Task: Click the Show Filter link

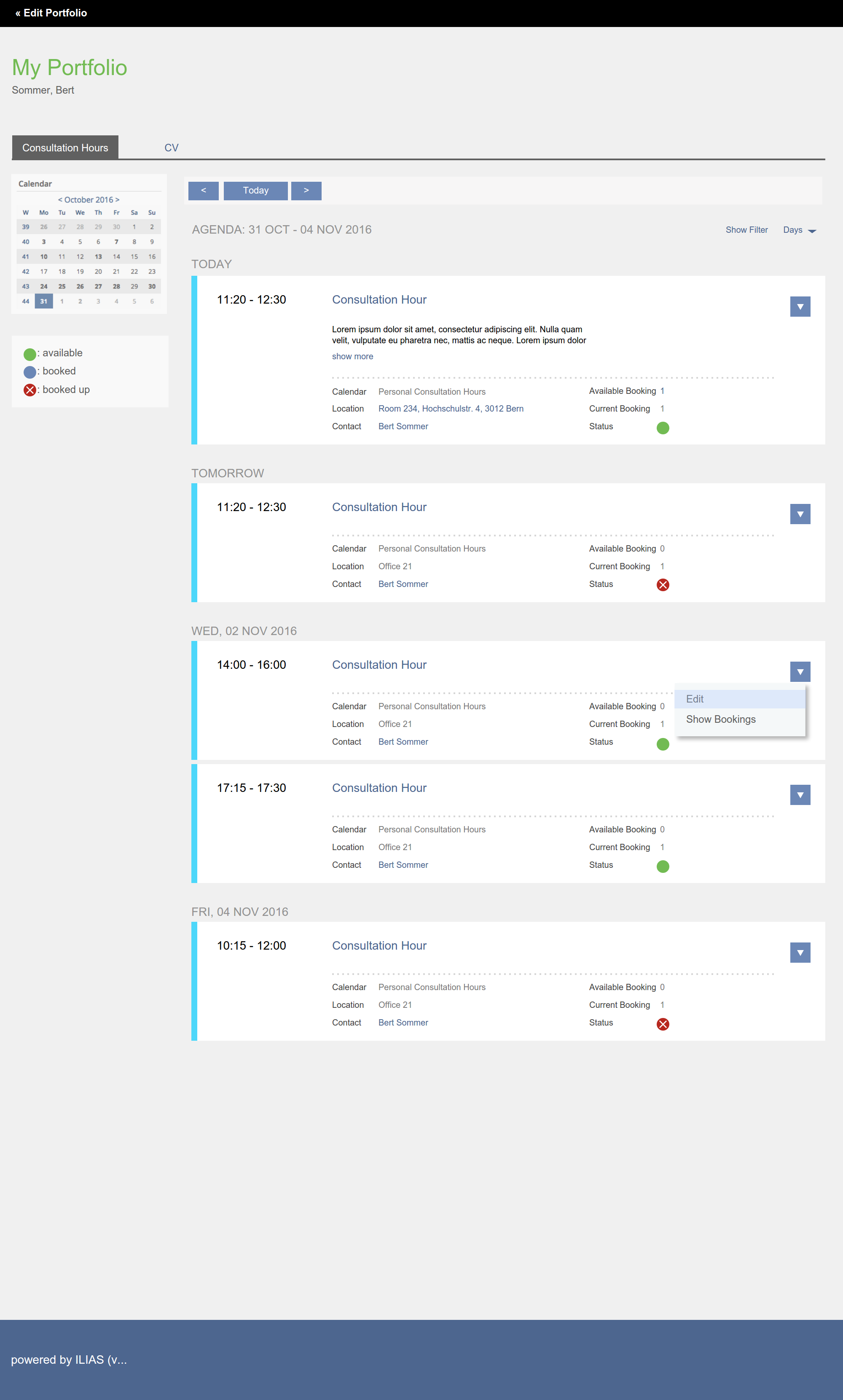Action: point(746,230)
